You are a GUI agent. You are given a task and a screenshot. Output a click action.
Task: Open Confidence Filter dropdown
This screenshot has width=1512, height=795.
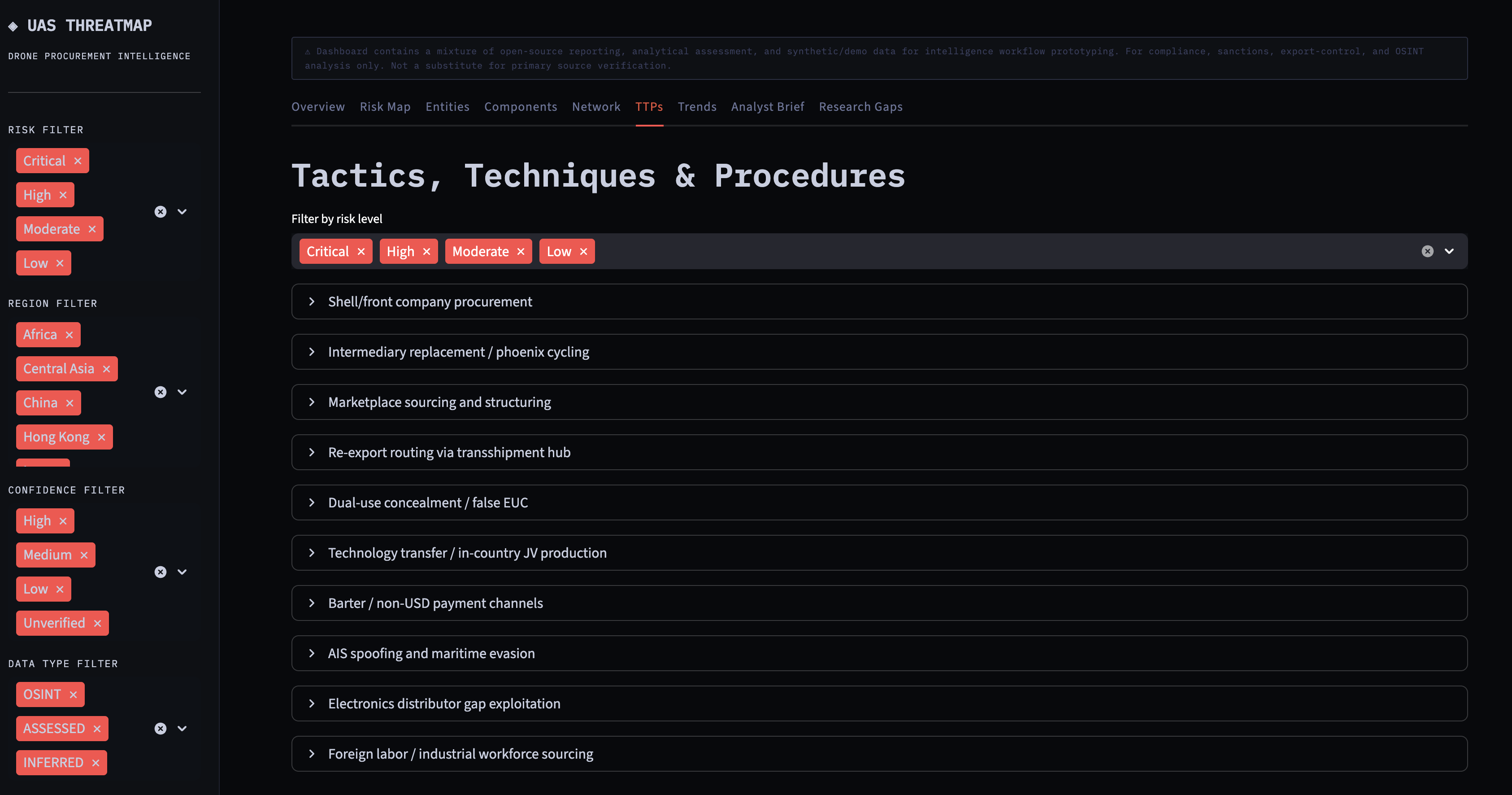[182, 572]
